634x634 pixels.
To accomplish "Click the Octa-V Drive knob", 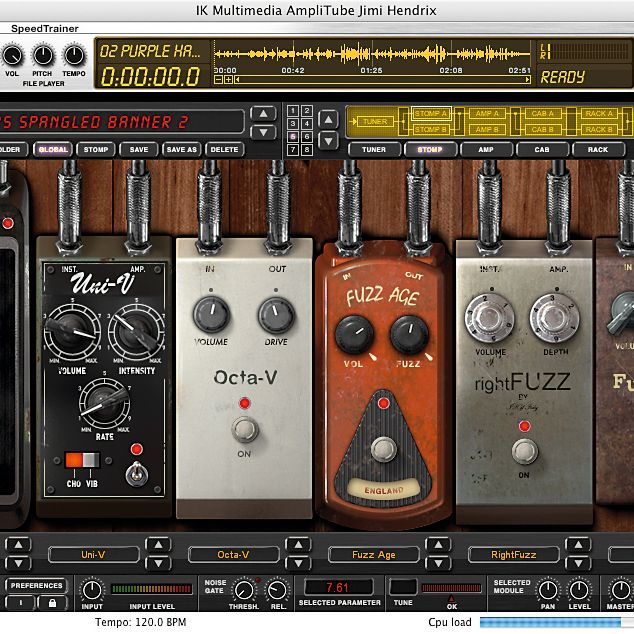I will [x=277, y=315].
